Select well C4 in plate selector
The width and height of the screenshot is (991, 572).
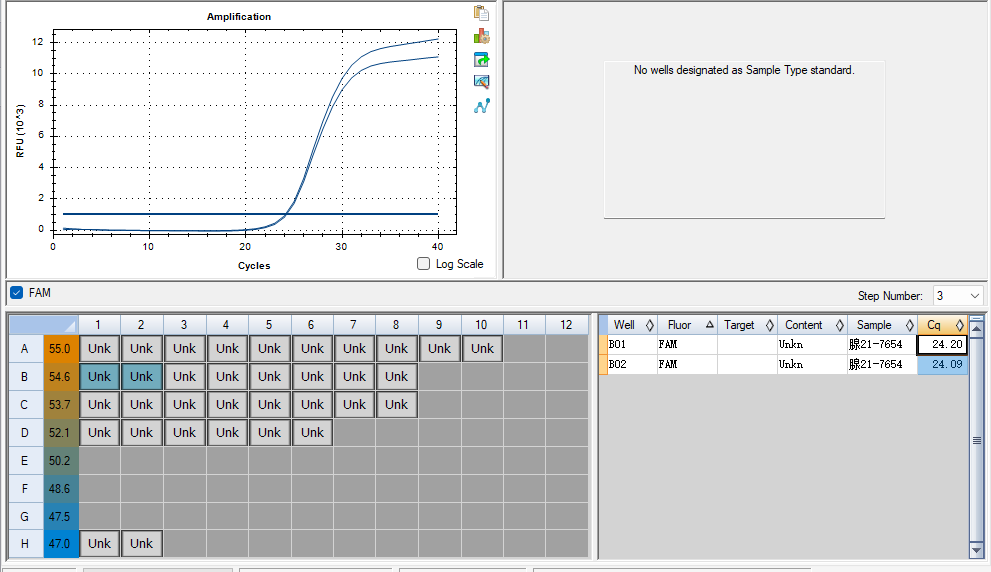[228, 405]
